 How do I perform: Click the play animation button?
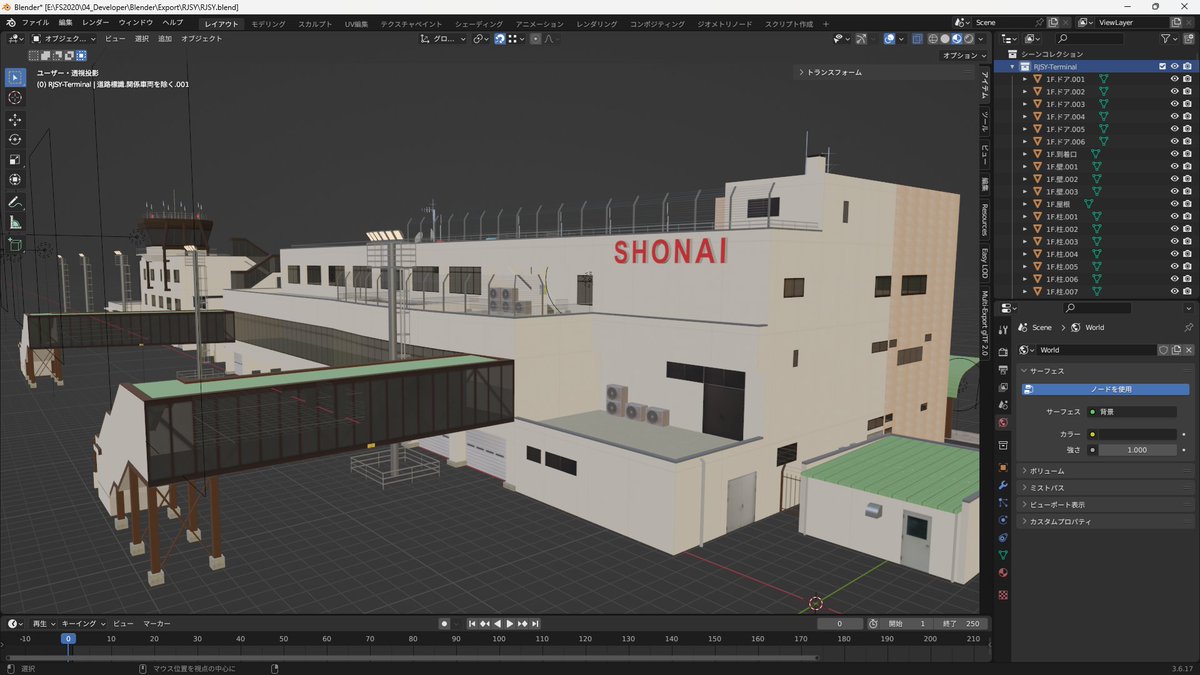coord(509,624)
